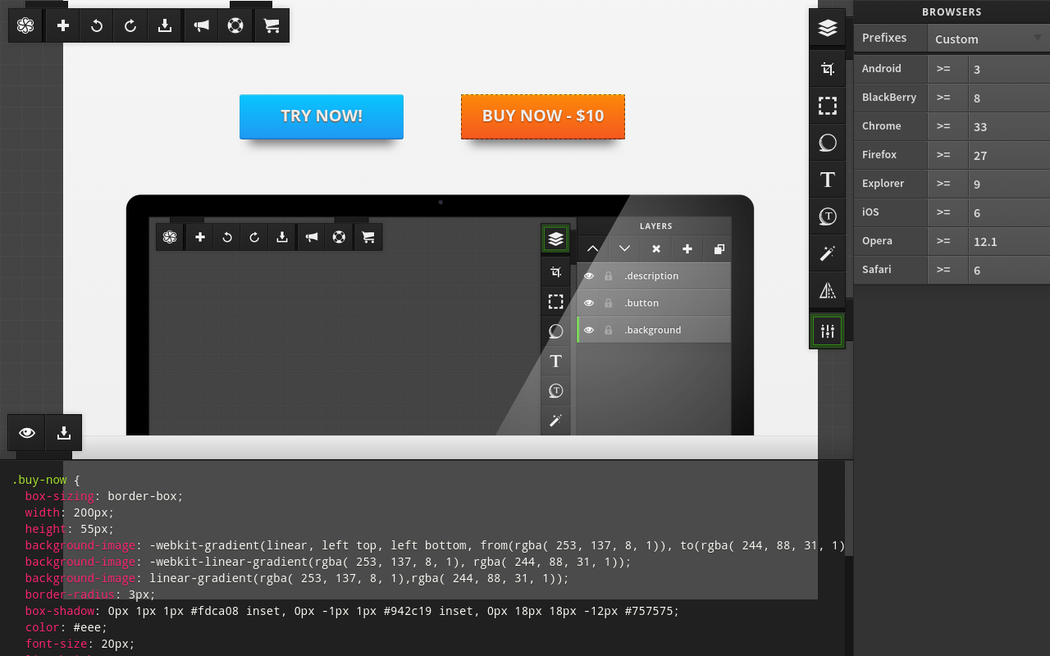This screenshot has width=1050, height=656.
Task: Click the lifebuoy help icon in top toolbar
Action: click(x=236, y=26)
